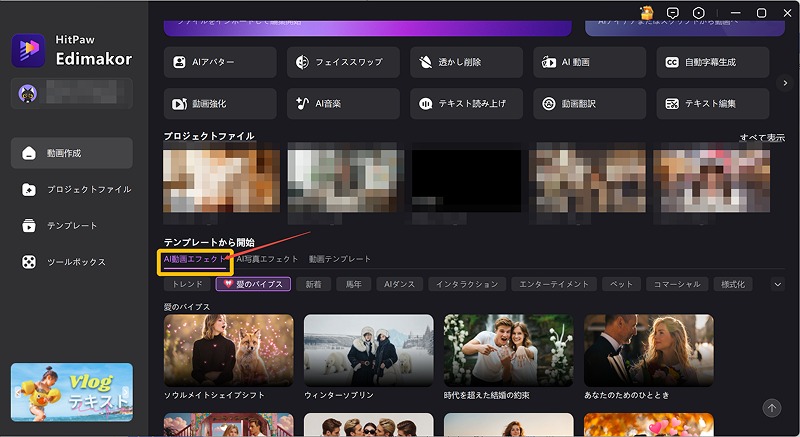Switch to 動画テンプレート tab
Image resolution: width=800 pixels, height=437 pixels.
click(340, 259)
